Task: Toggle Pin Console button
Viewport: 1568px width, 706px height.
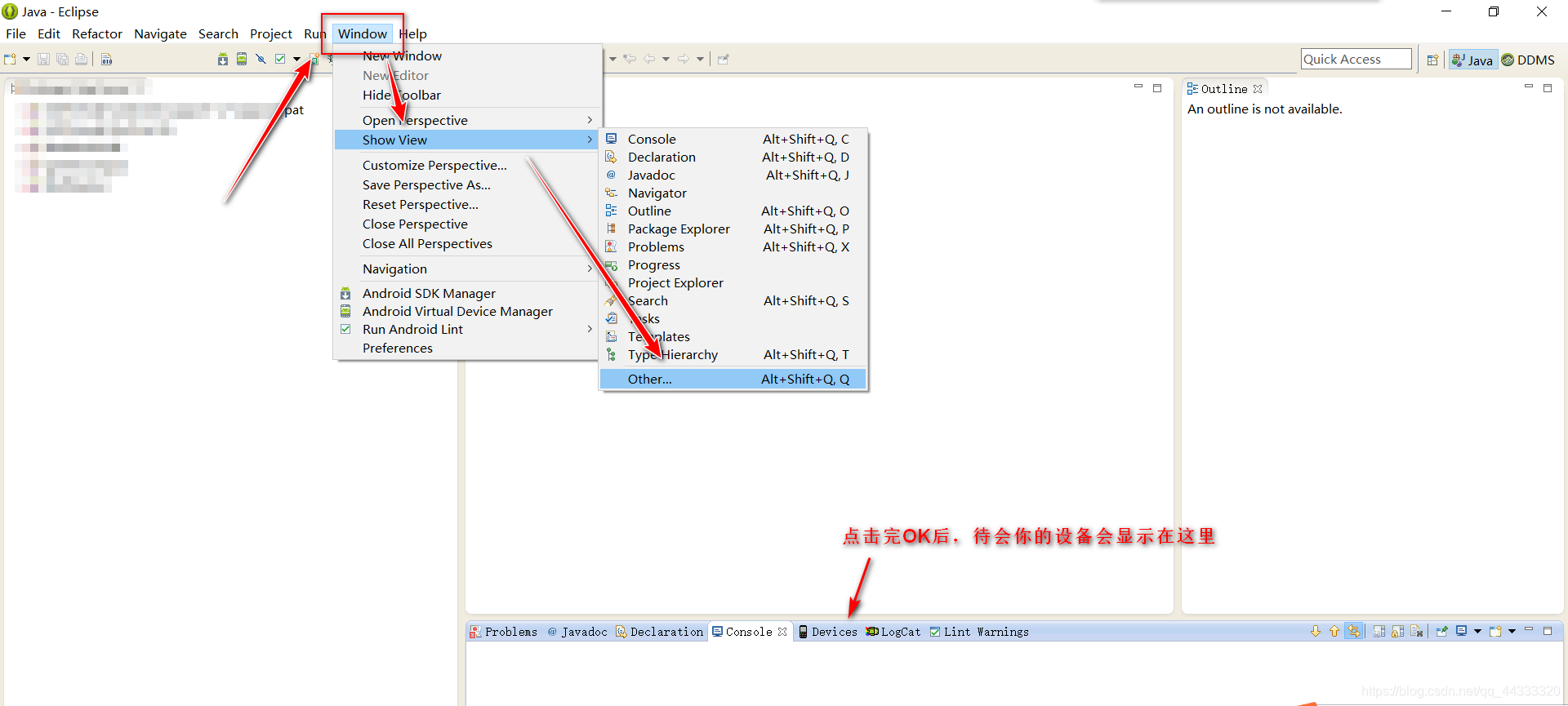Action: coord(1441,631)
